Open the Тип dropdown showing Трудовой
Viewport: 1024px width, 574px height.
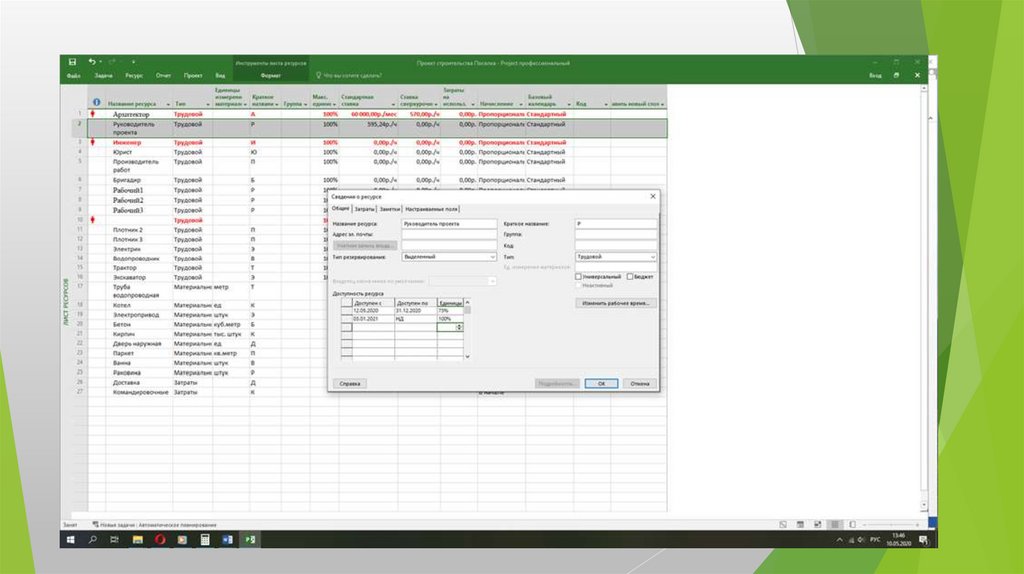pos(653,257)
